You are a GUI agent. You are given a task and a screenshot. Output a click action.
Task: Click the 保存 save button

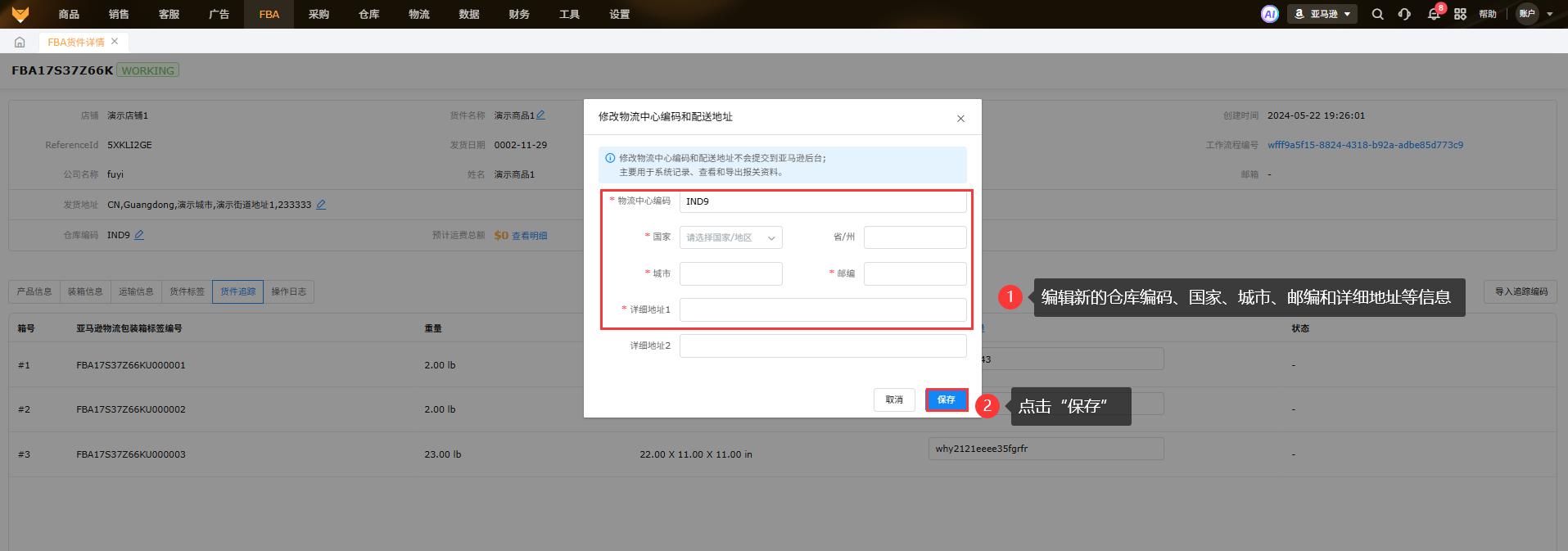pos(946,400)
